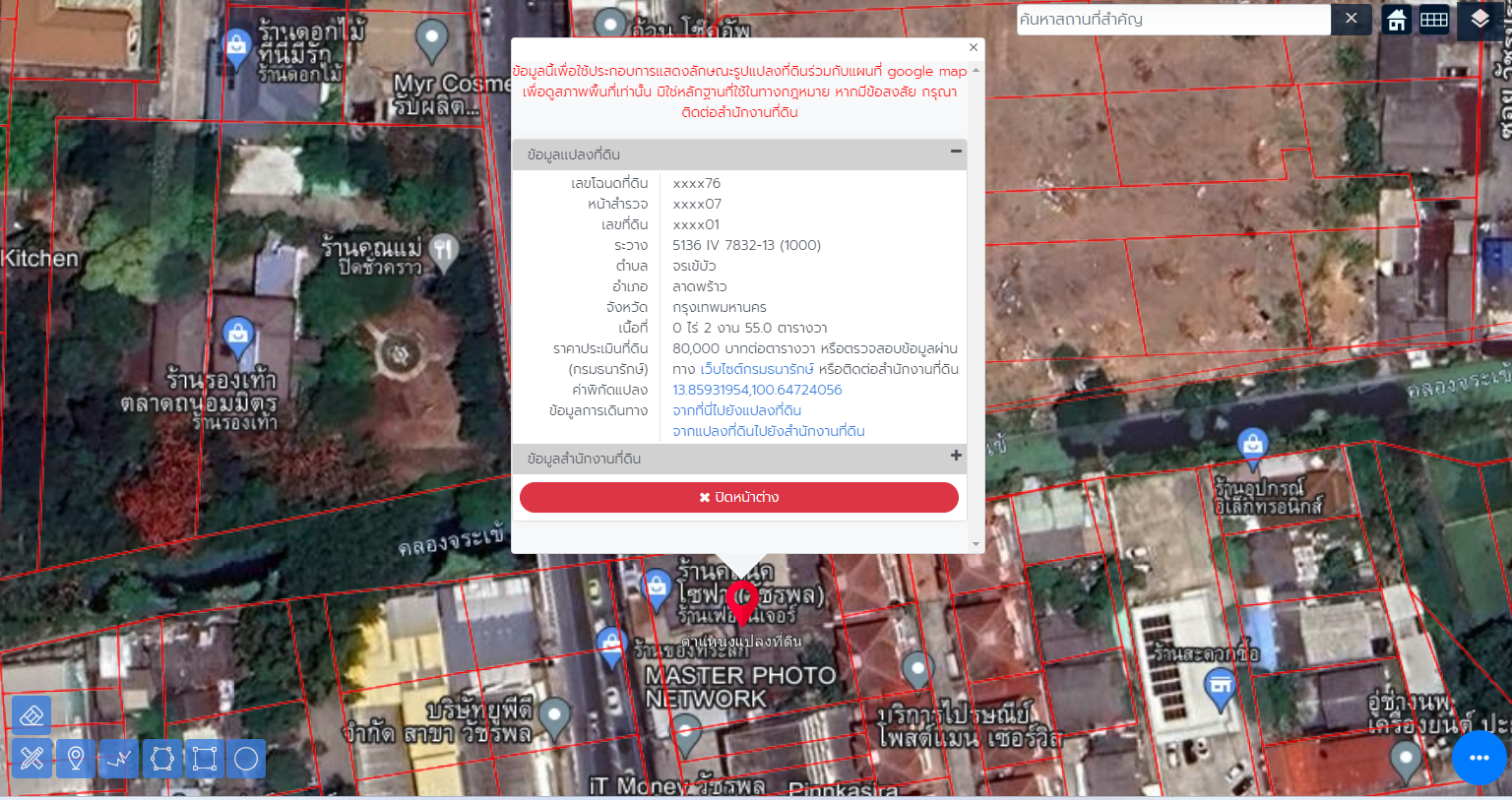The height and width of the screenshot is (800, 1512).
Task: Open the map layers icon
Action: [1480, 20]
